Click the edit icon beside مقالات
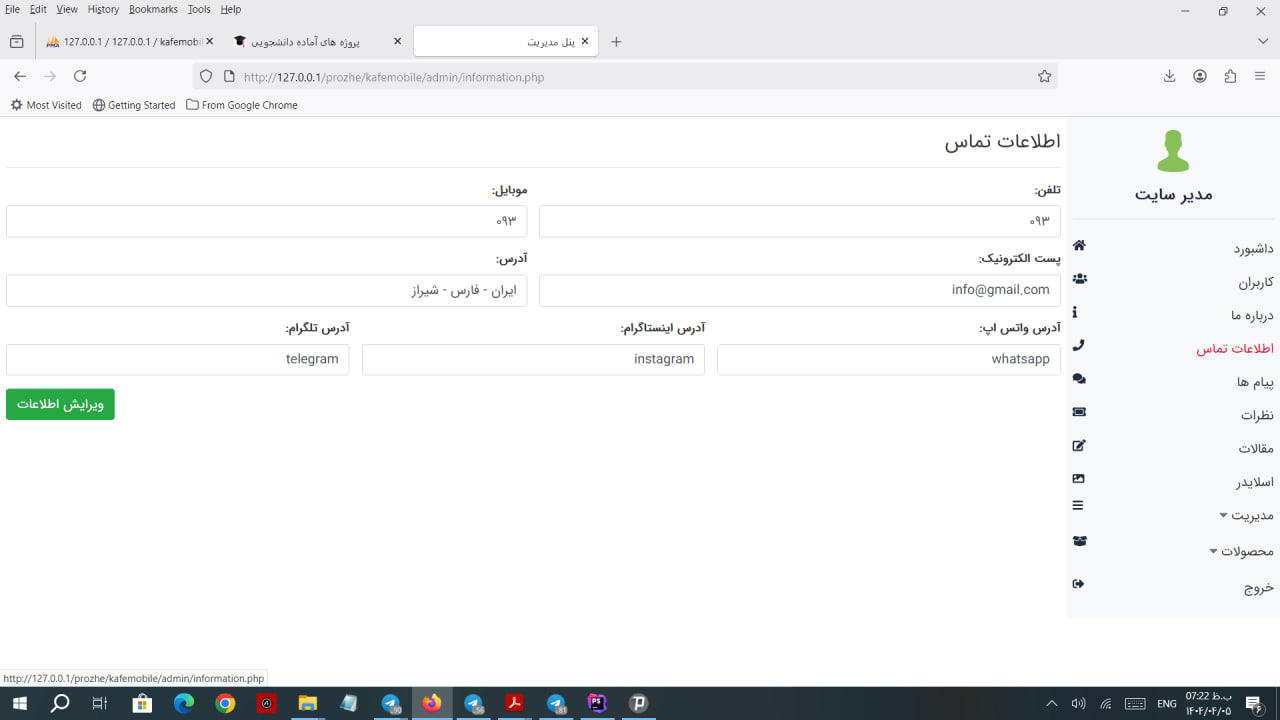Image resolution: width=1280 pixels, height=720 pixels. [x=1079, y=446]
